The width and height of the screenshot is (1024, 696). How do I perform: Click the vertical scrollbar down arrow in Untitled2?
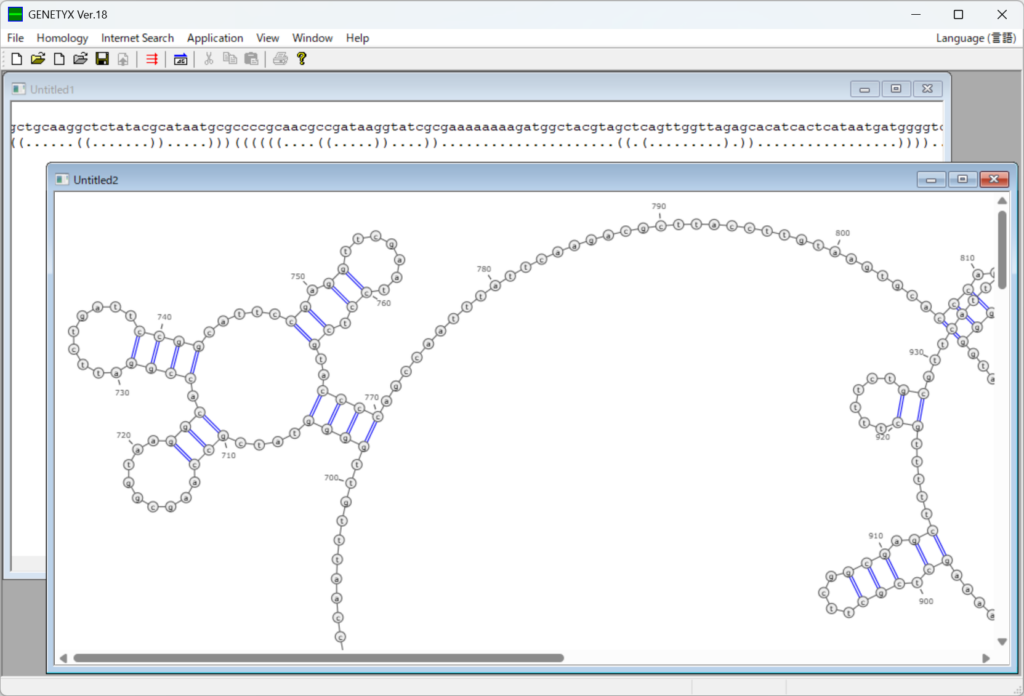tap(1002, 641)
